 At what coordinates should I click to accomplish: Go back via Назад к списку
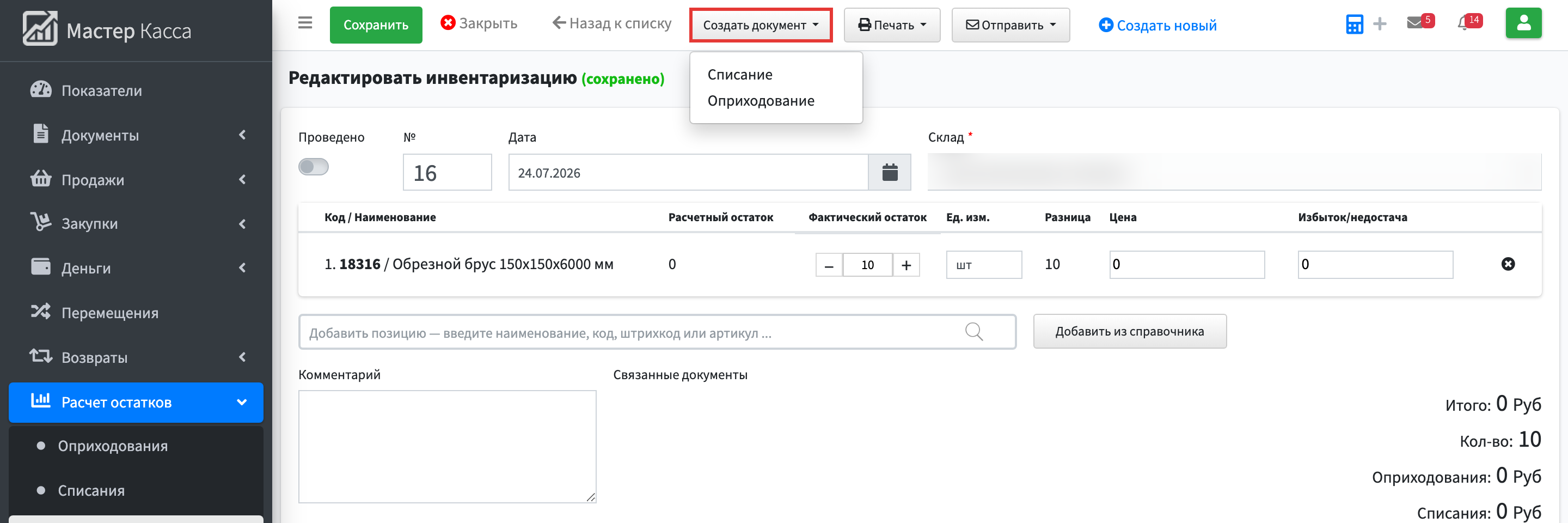612,23
